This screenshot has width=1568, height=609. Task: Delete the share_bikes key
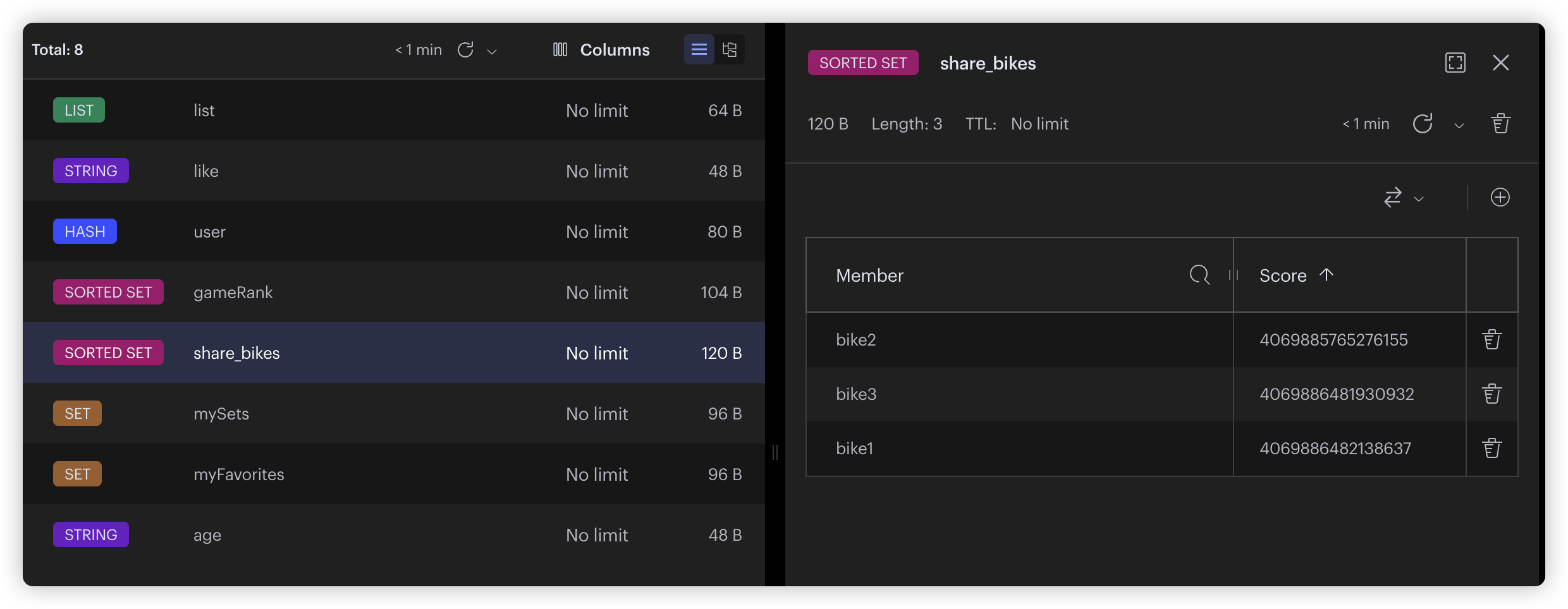[x=1500, y=124]
